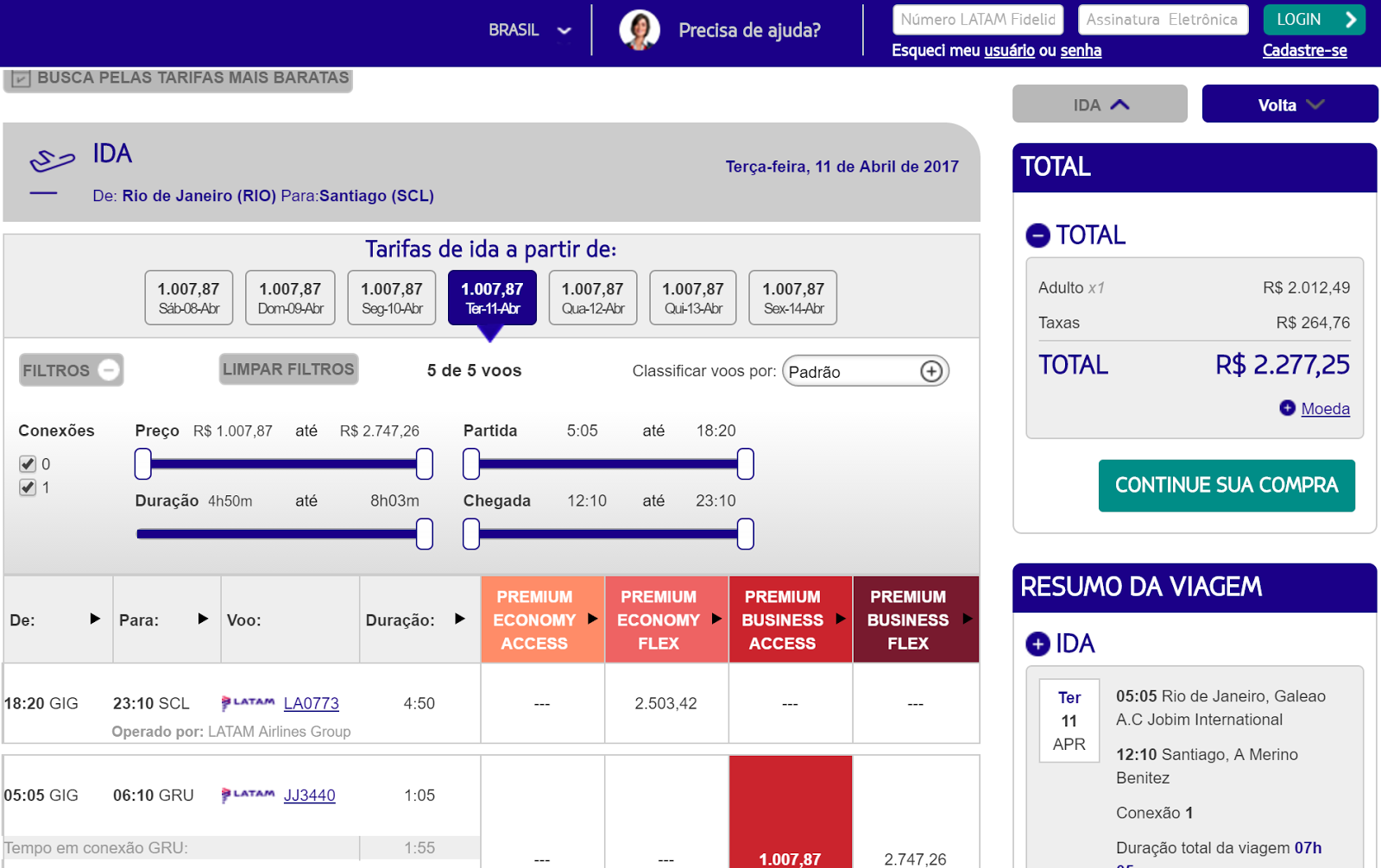
Task: Click BUSCA PELAS TARIFAS MAIS BARATAS button
Action: [178, 79]
